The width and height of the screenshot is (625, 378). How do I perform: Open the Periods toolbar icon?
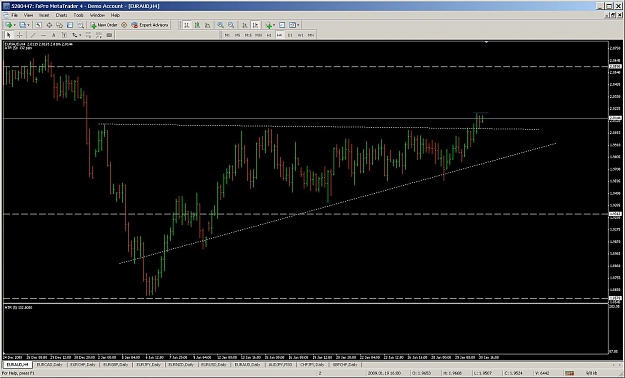tap(282, 25)
